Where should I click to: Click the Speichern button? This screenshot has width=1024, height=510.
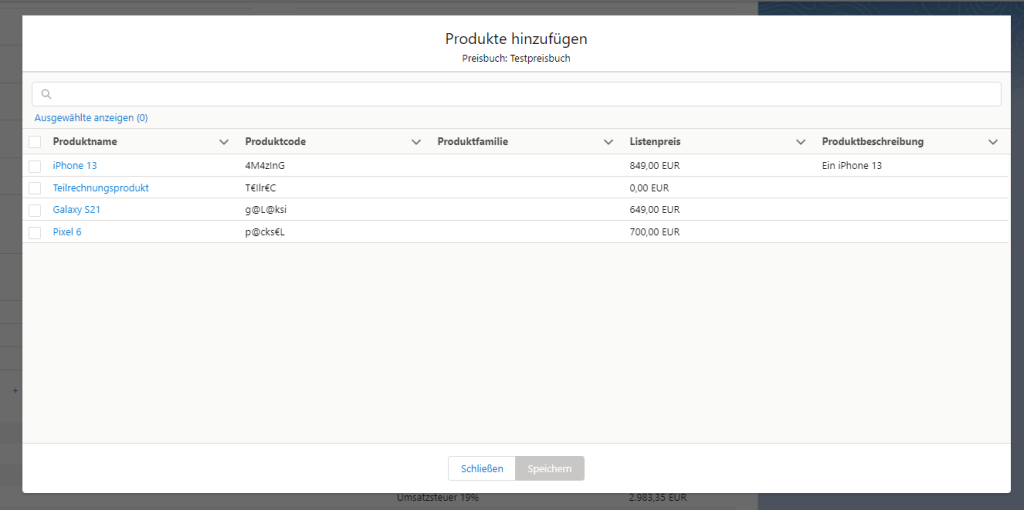(549, 468)
